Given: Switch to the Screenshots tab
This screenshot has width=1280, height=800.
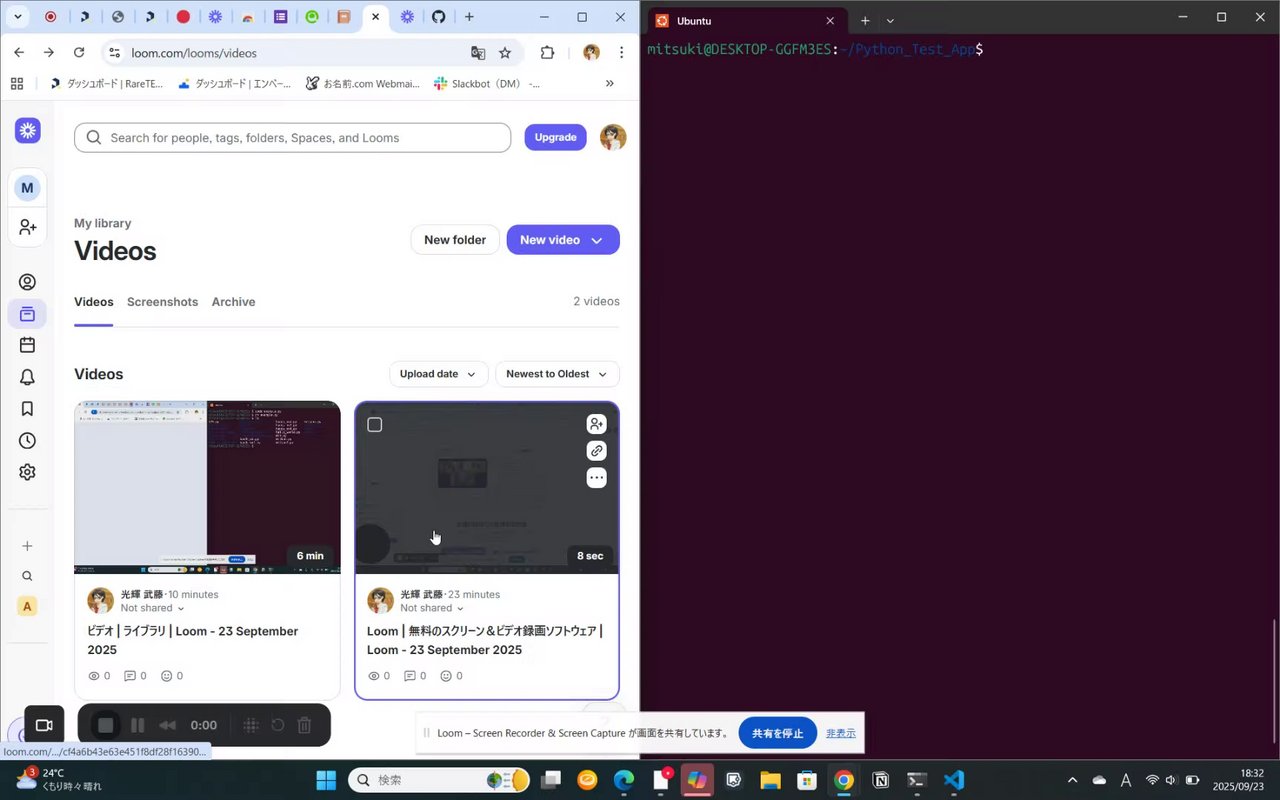Looking at the screenshot, I should pos(162,302).
